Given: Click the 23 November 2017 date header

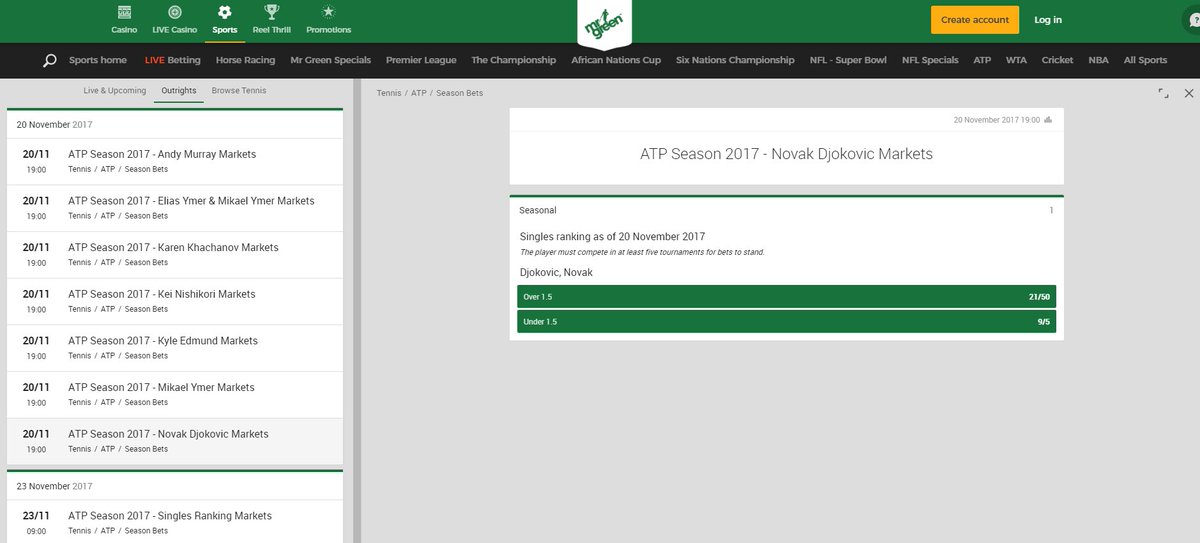Looking at the screenshot, I should [175, 486].
